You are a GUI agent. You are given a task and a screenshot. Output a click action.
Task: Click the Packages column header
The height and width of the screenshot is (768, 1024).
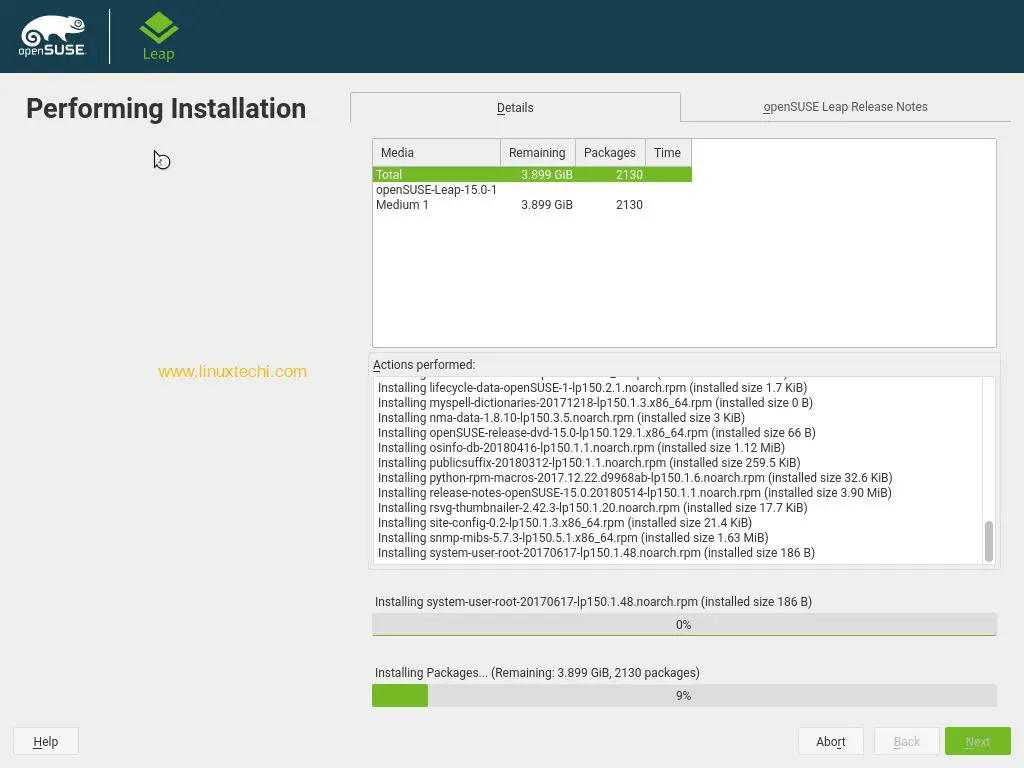610,152
